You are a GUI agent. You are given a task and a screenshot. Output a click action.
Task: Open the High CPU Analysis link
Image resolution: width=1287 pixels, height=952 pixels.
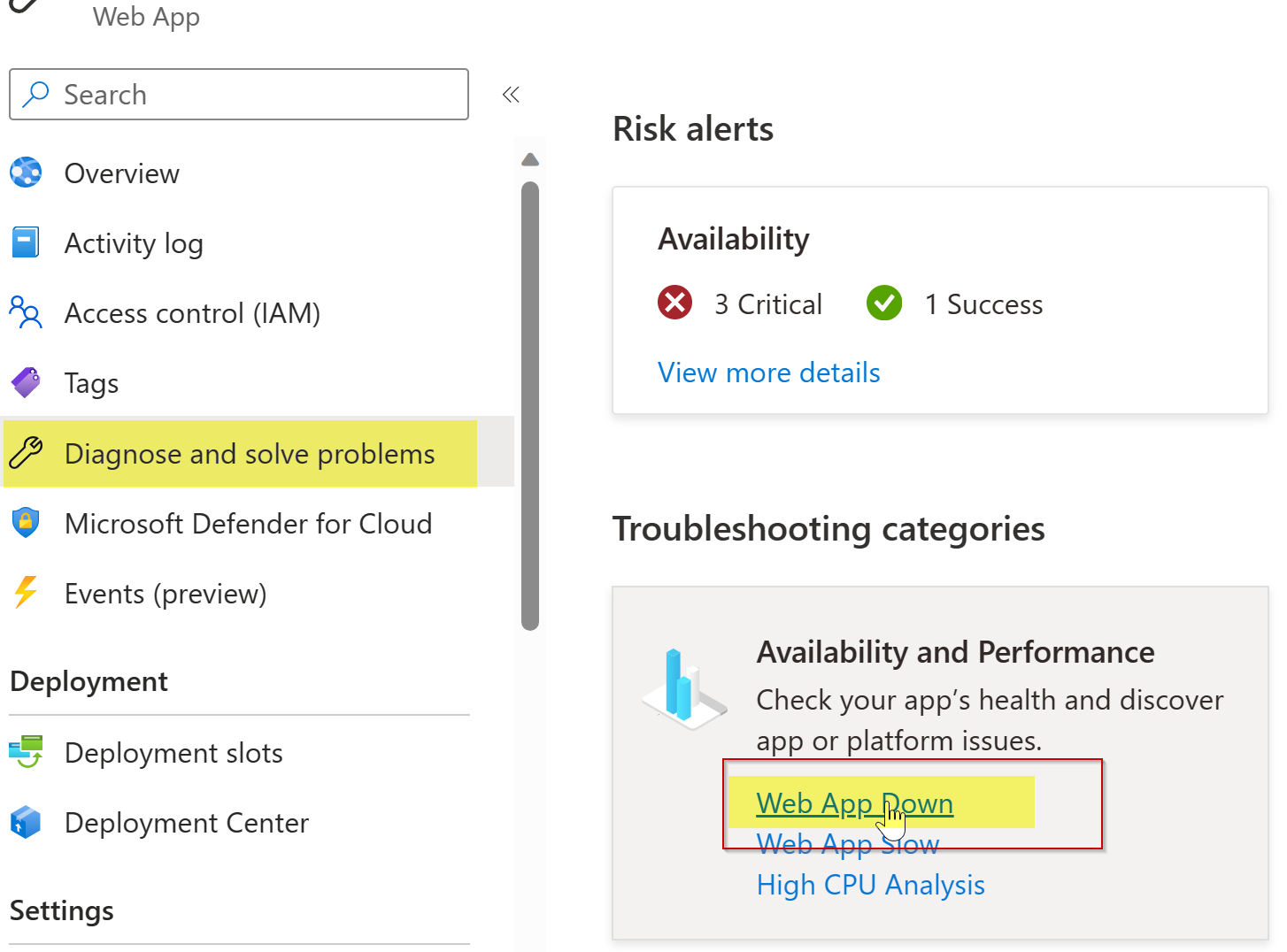pos(871,885)
